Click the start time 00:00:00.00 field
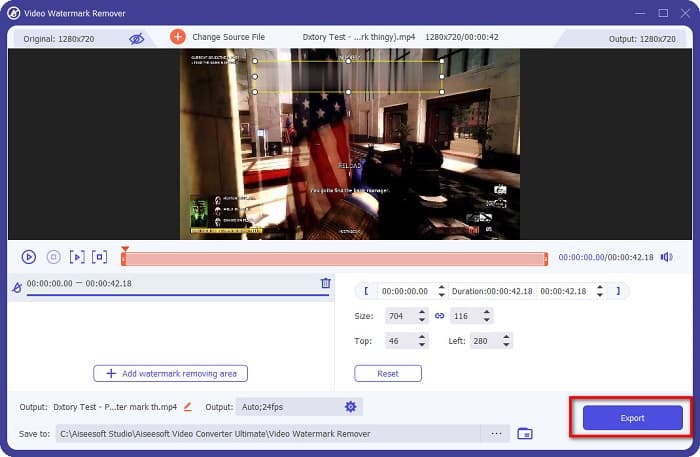 point(405,291)
